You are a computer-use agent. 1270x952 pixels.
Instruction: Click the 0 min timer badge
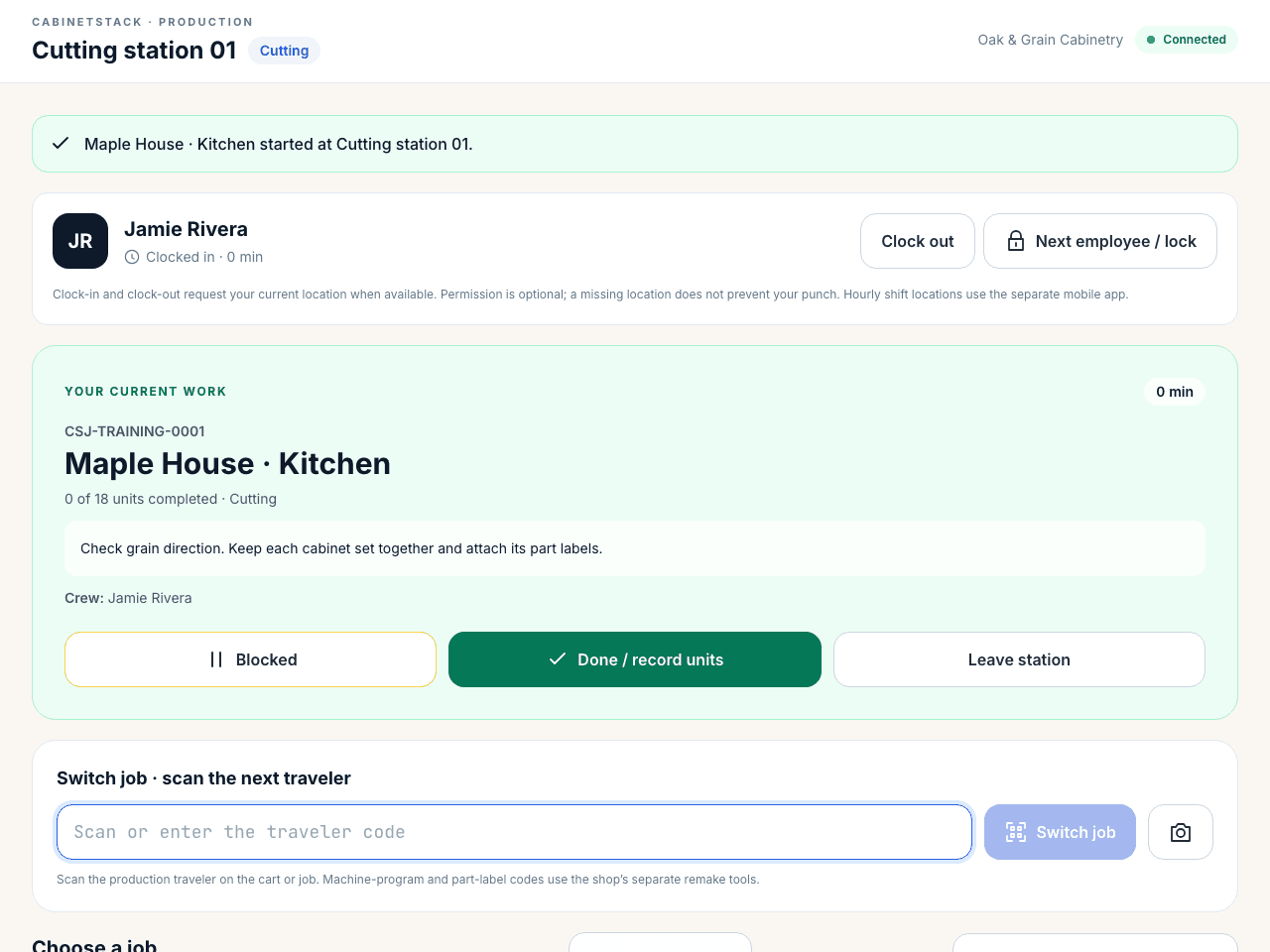(1175, 392)
